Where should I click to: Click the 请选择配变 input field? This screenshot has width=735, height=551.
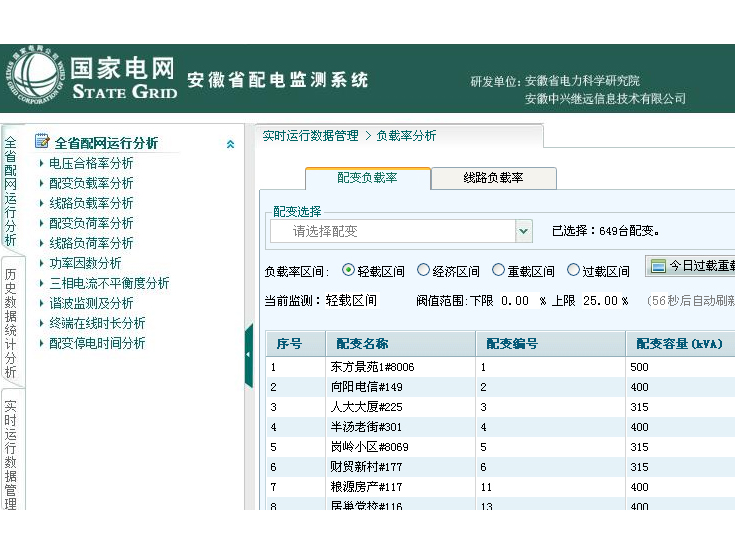[x=393, y=231]
